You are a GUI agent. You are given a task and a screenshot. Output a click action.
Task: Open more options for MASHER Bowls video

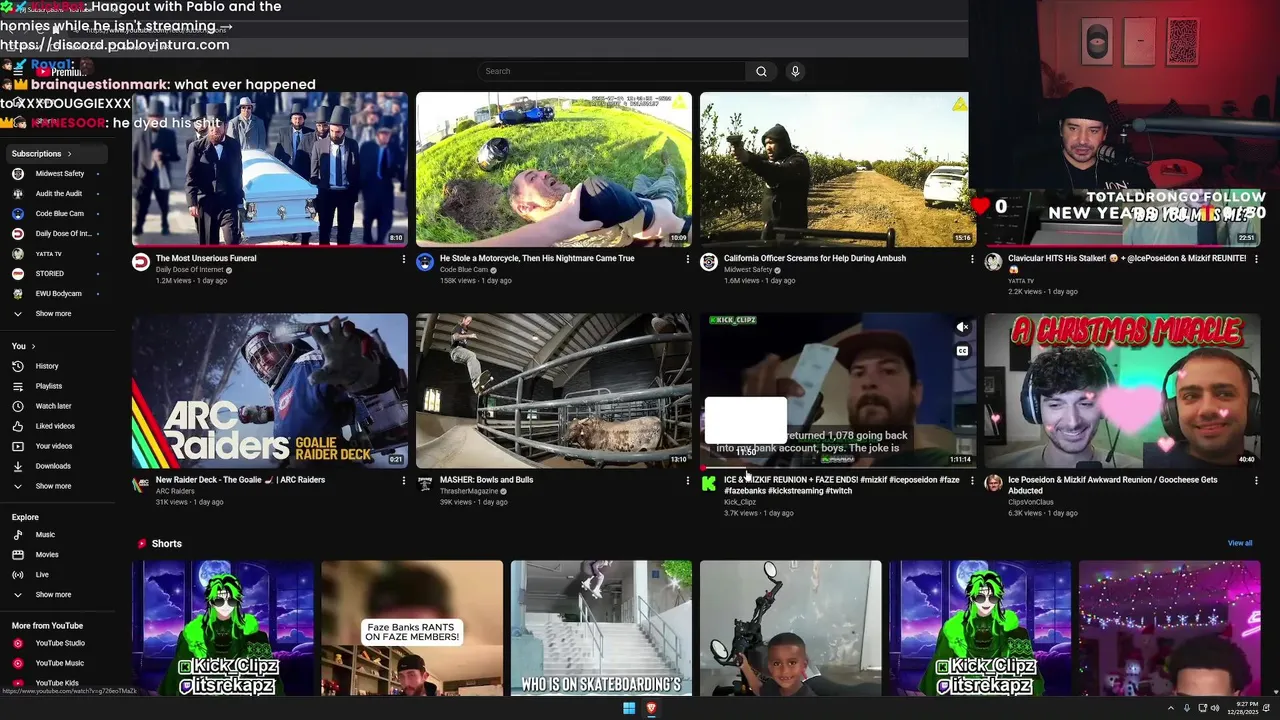688,481
